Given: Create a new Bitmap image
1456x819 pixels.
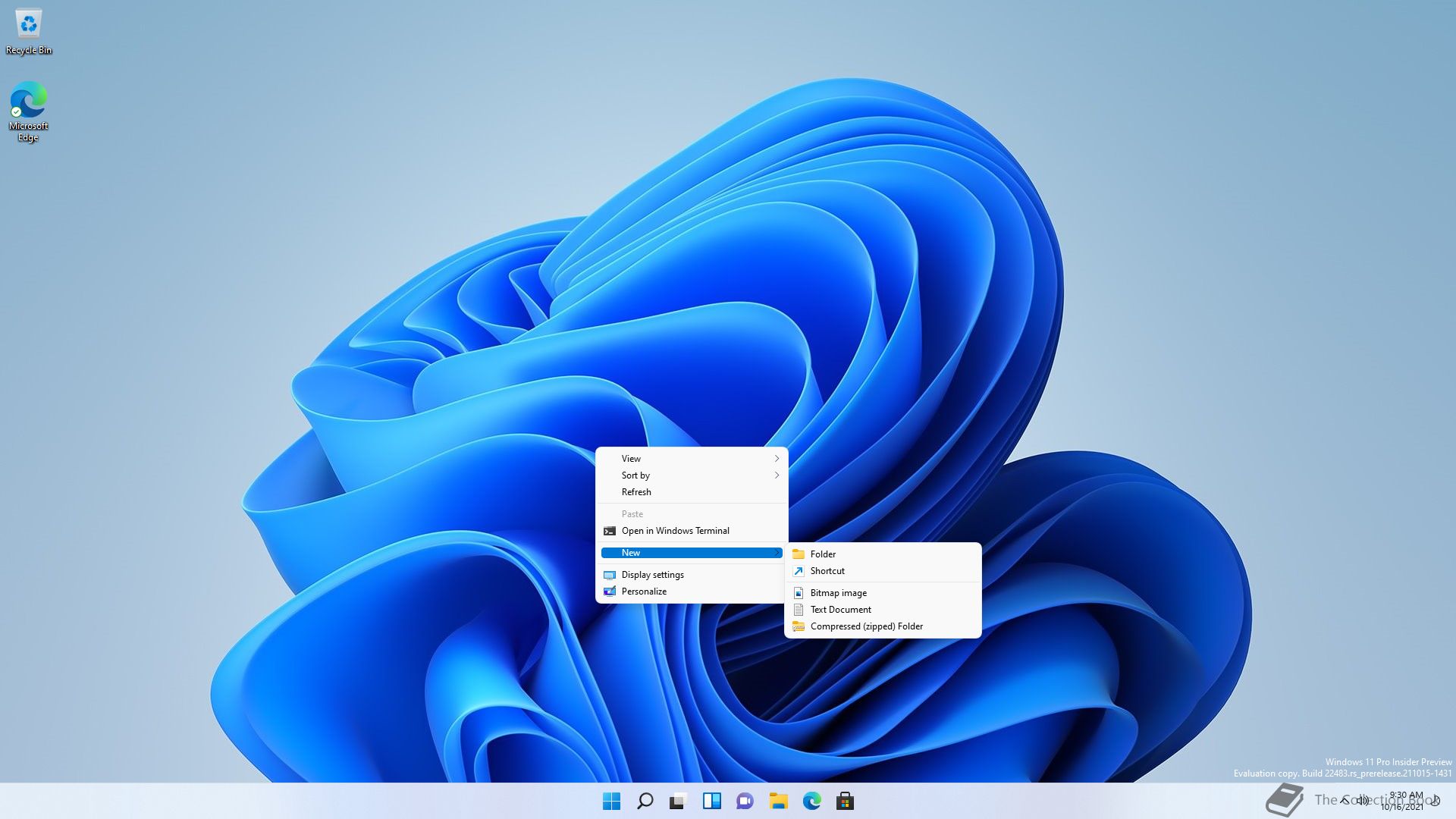Looking at the screenshot, I should [883, 593].
